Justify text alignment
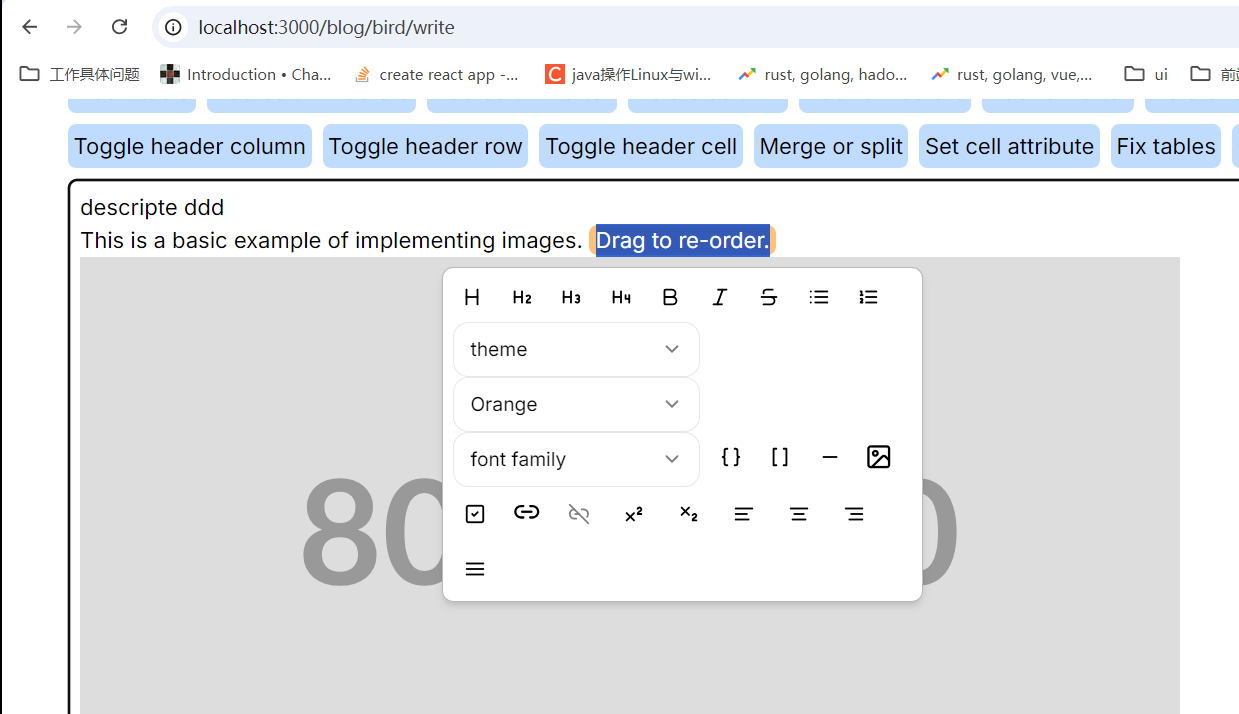 coord(475,569)
